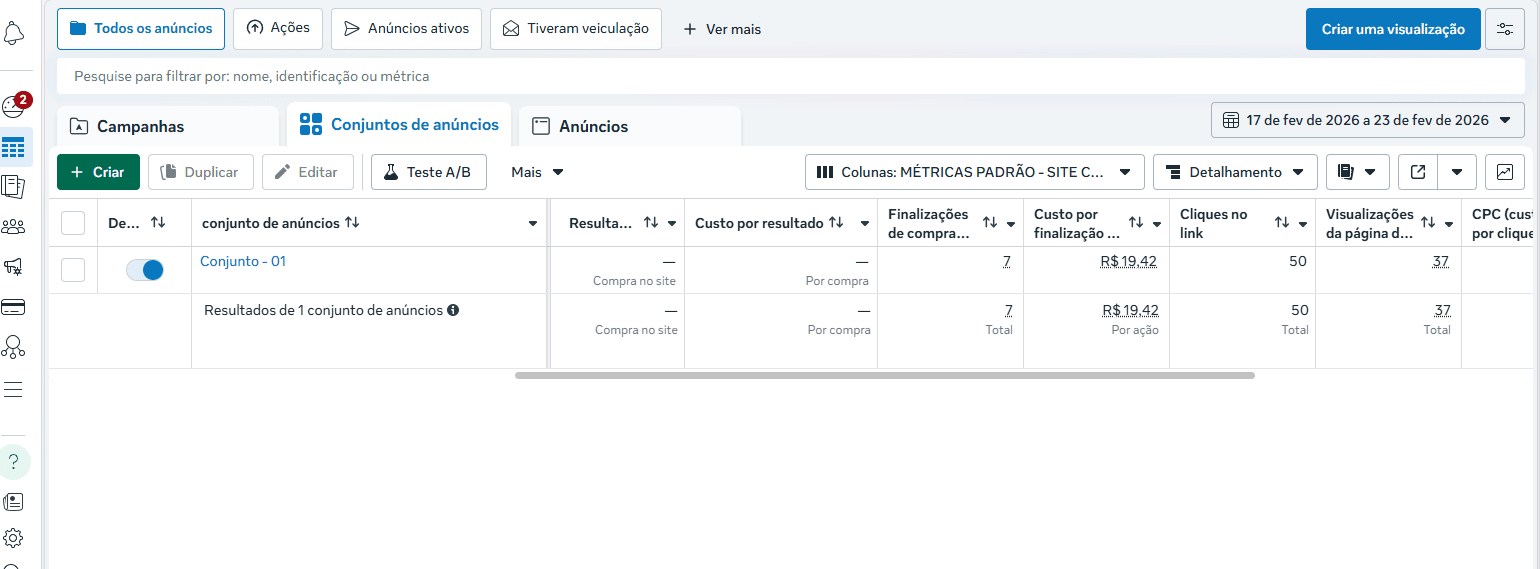The width and height of the screenshot is (1540, 569).
Task: Switch to the Anúncios tab
Action: tap(629, 126)
